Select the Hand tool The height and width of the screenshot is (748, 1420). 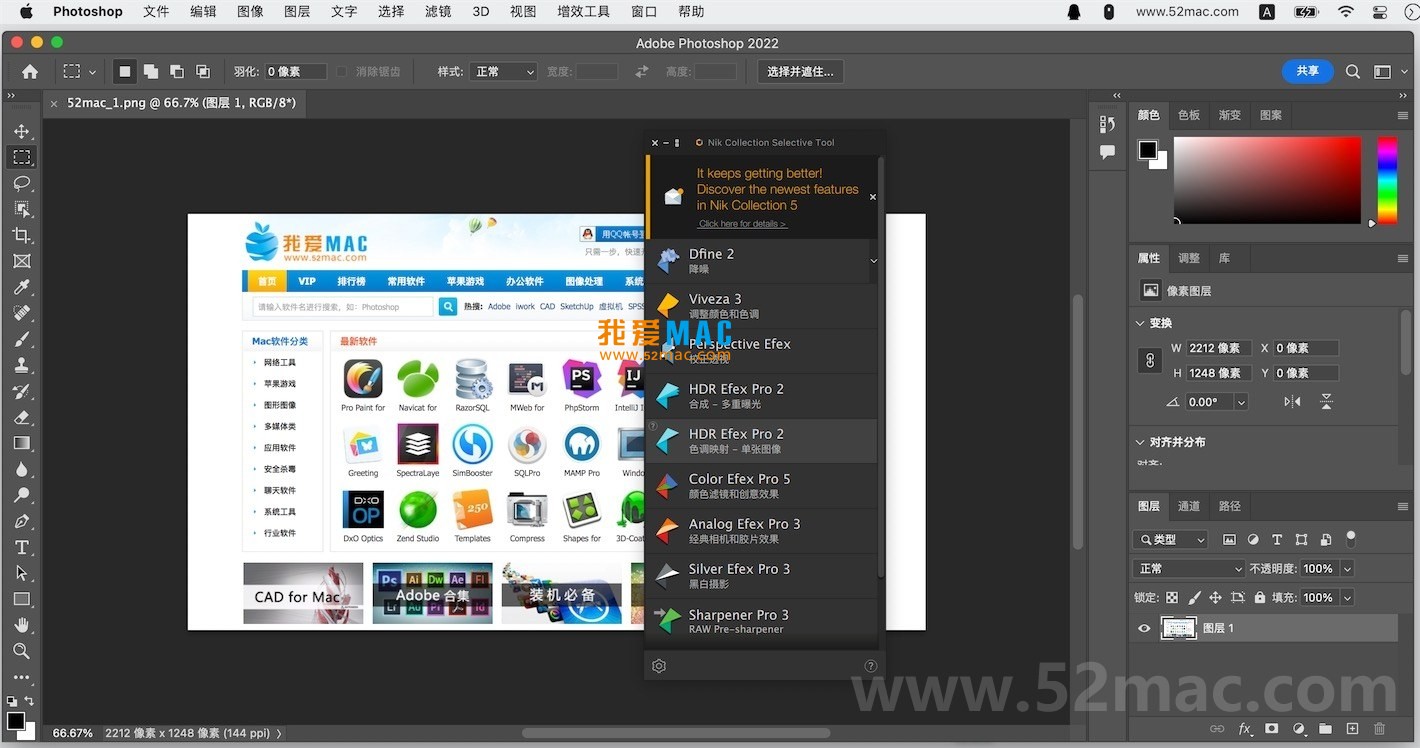[x=21, y=625]
